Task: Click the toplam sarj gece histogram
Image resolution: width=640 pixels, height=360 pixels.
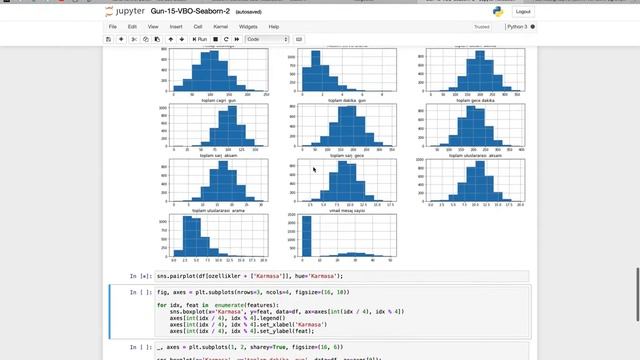Action: 347,180
